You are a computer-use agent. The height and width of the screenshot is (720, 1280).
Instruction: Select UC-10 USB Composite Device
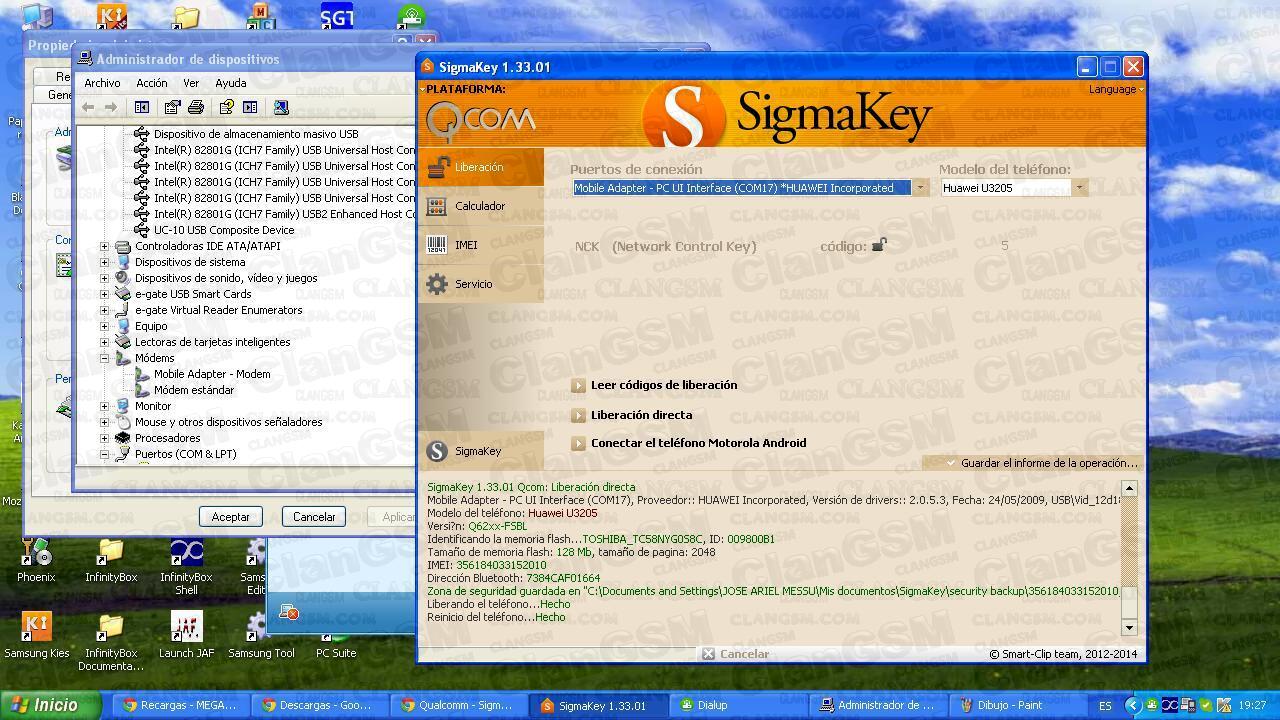click(x=224, y=230)
